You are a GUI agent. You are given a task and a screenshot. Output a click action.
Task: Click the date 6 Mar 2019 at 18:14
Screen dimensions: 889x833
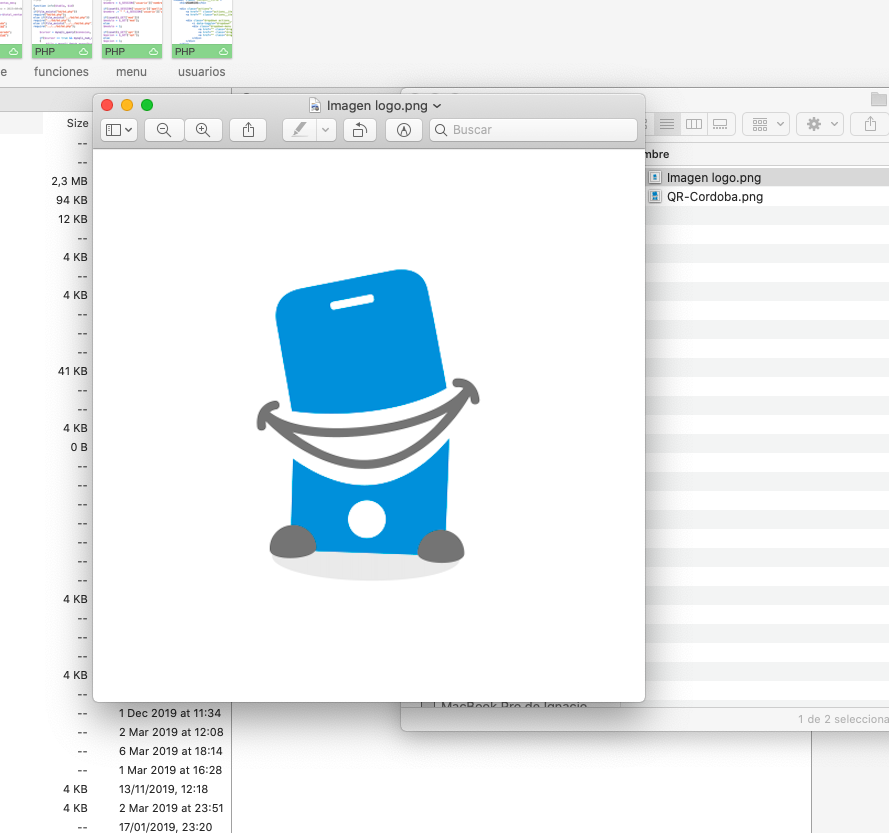click(x=171, y=751)
